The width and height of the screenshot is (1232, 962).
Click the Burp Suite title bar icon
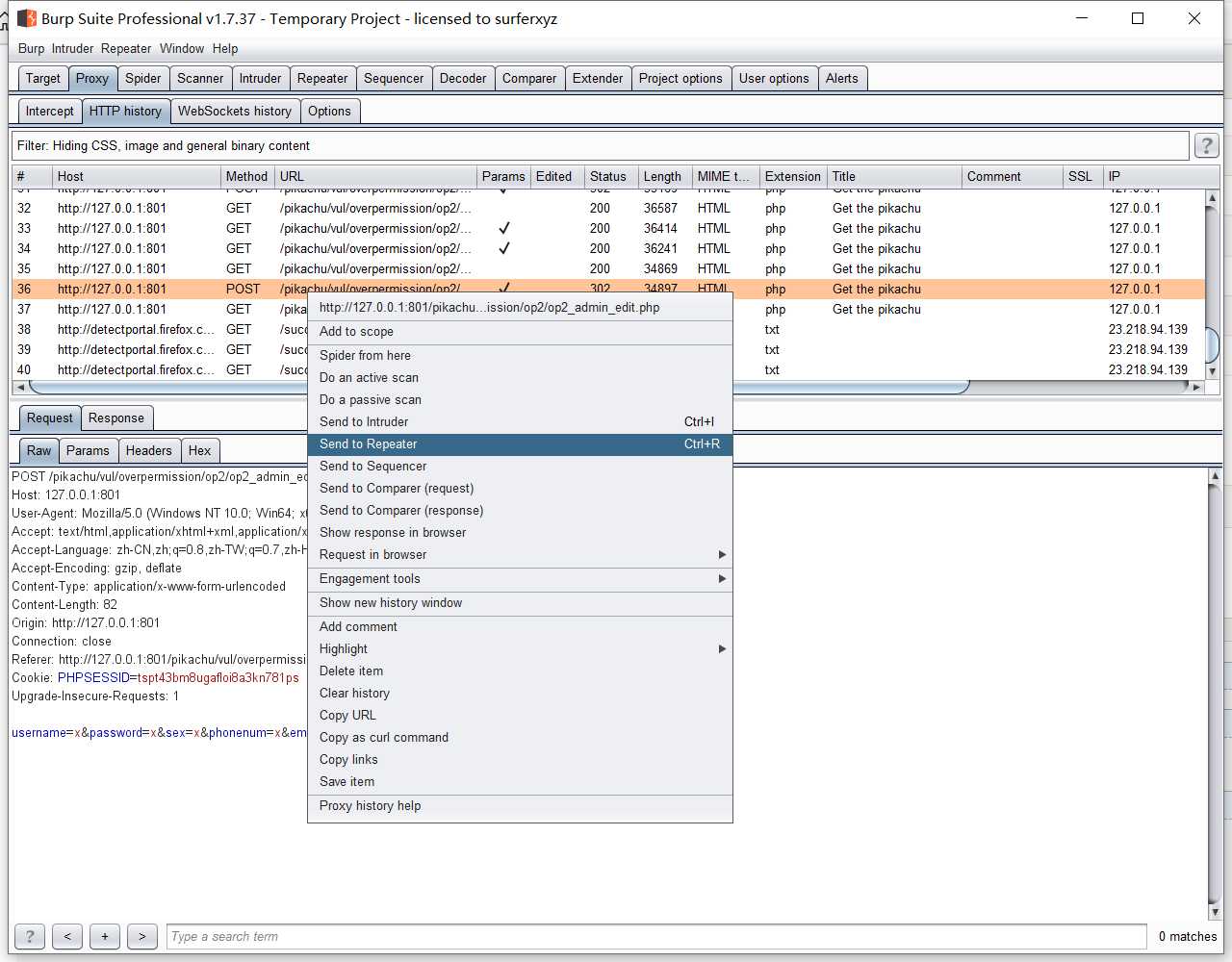pos(27,18)
